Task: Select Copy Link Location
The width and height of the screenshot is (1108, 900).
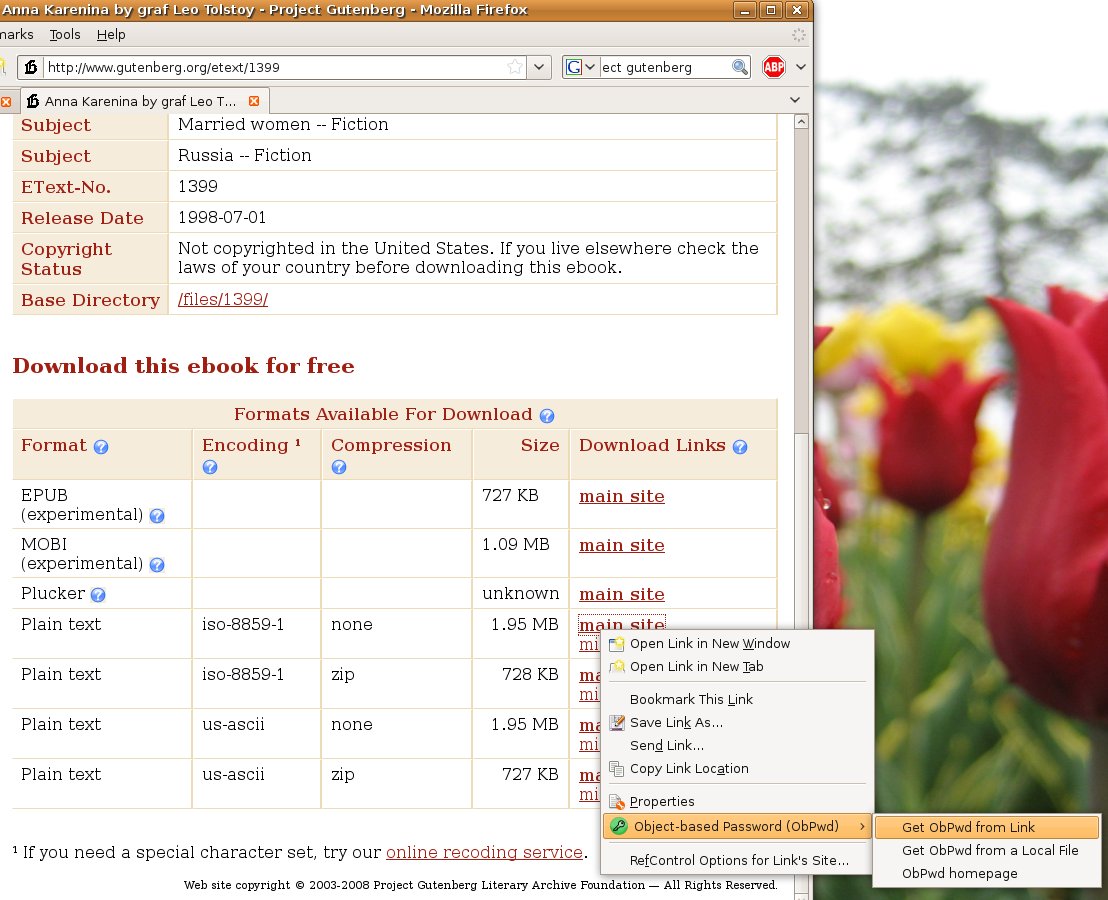Action: (x=735, y=769)
